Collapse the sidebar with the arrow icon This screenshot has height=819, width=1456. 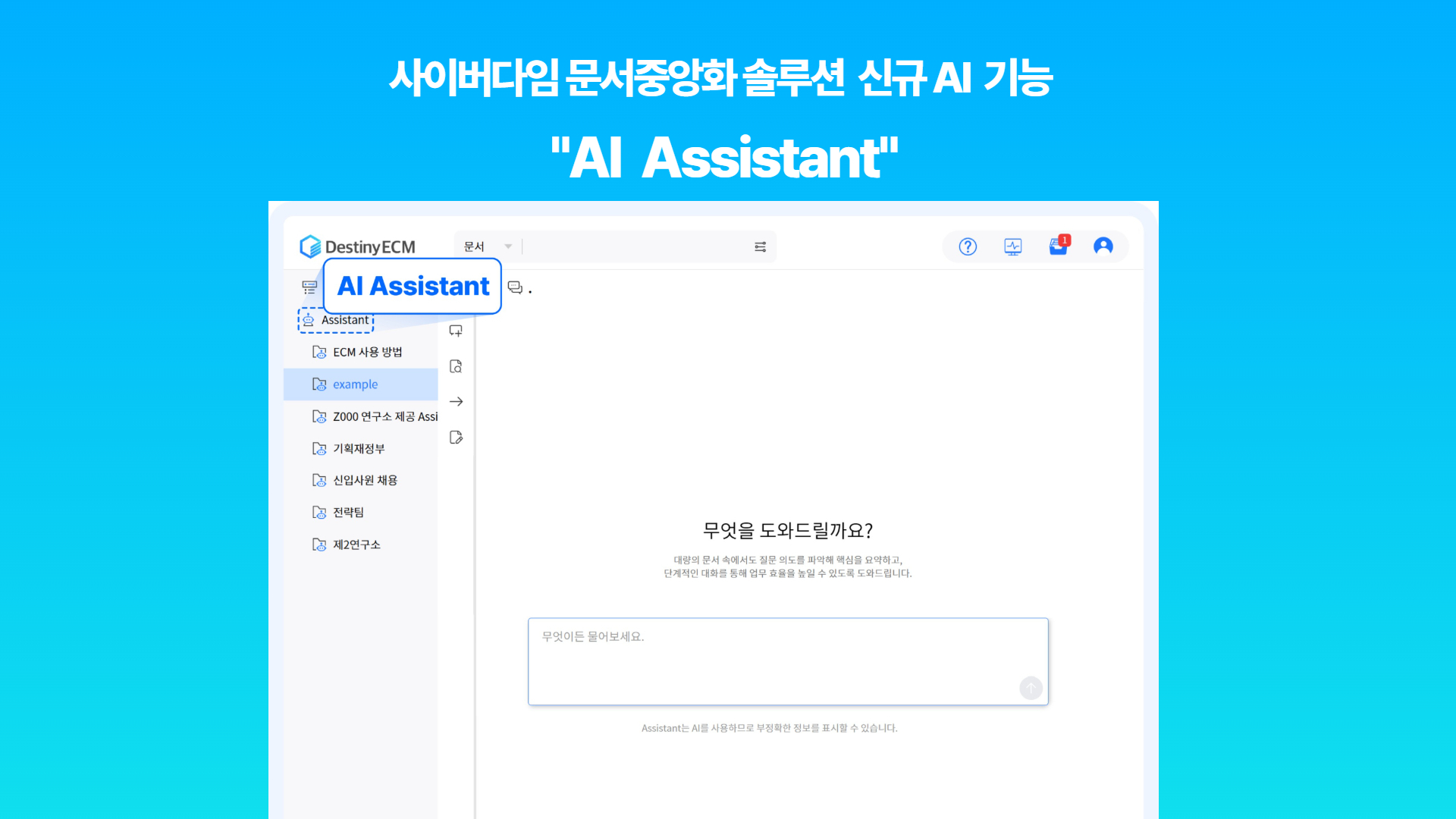[456, 401]
